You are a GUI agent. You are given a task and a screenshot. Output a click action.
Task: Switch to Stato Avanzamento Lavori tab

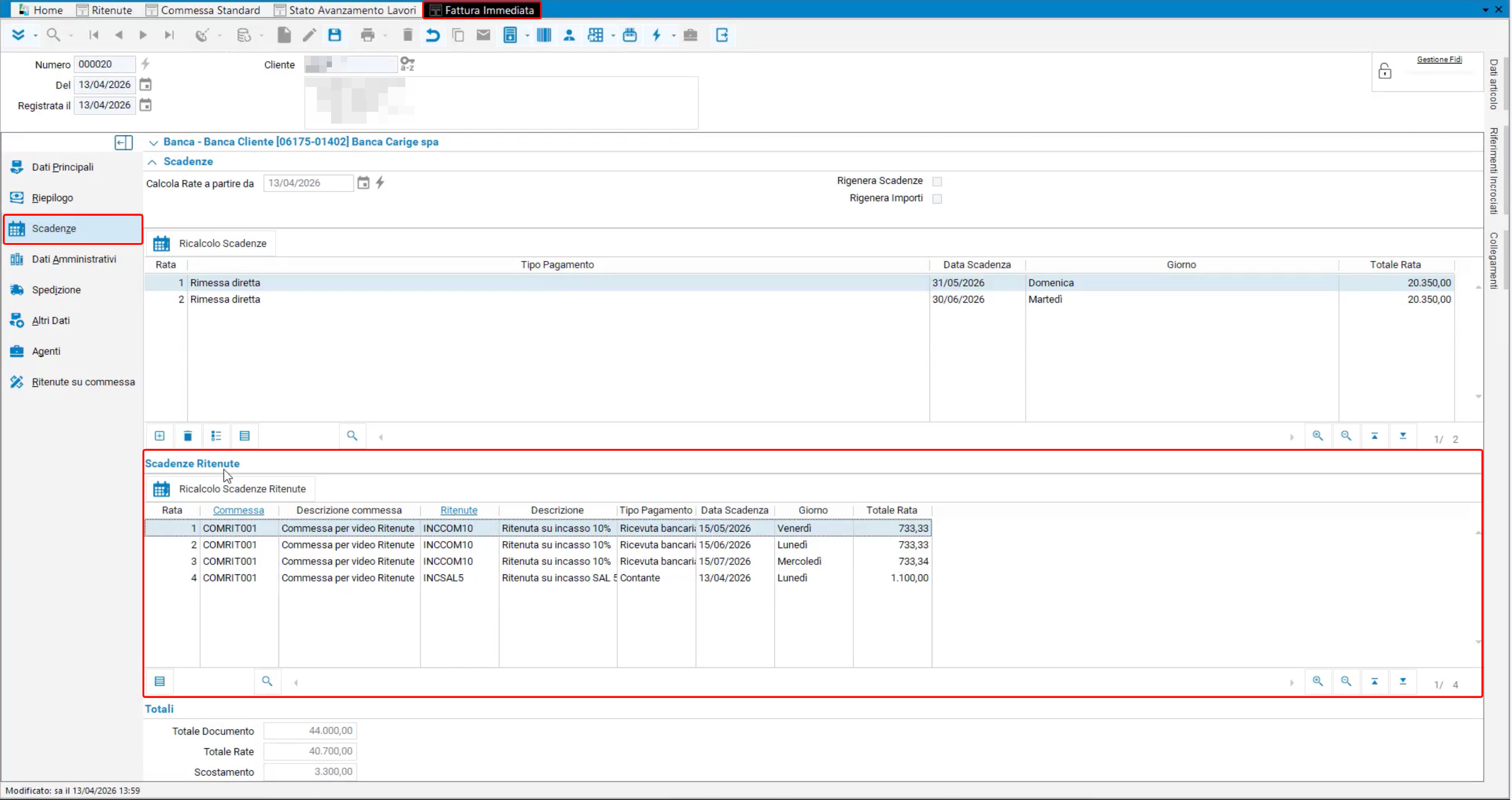click(345, 10)
